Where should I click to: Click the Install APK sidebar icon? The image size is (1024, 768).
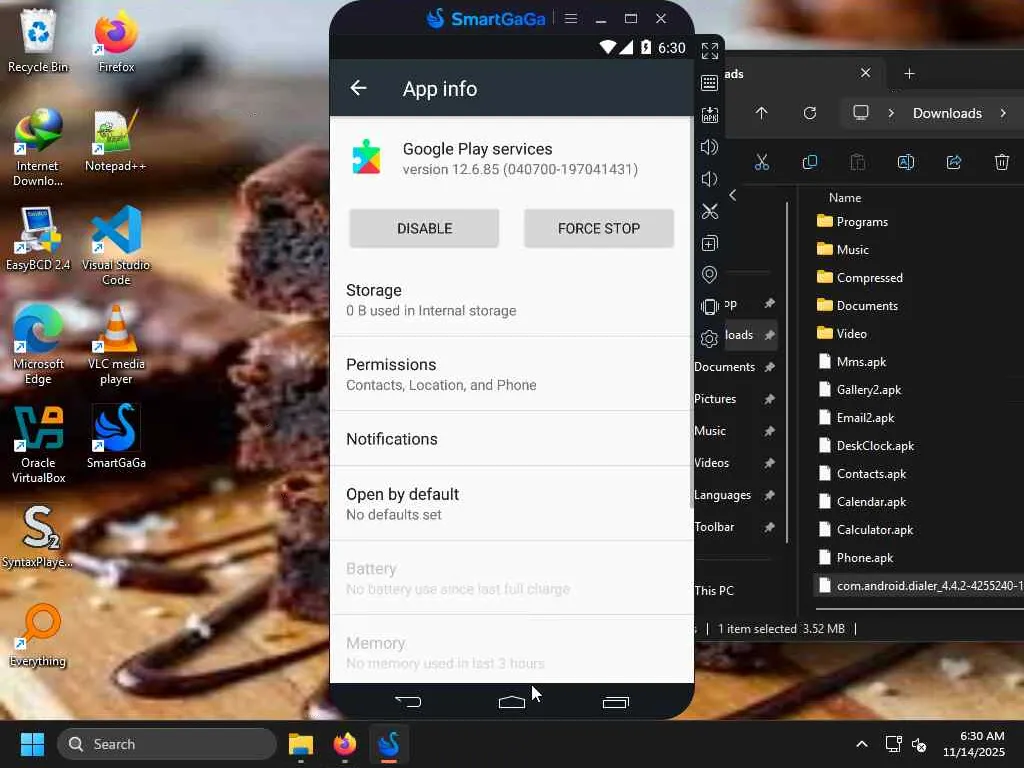(x=710, y=115)
